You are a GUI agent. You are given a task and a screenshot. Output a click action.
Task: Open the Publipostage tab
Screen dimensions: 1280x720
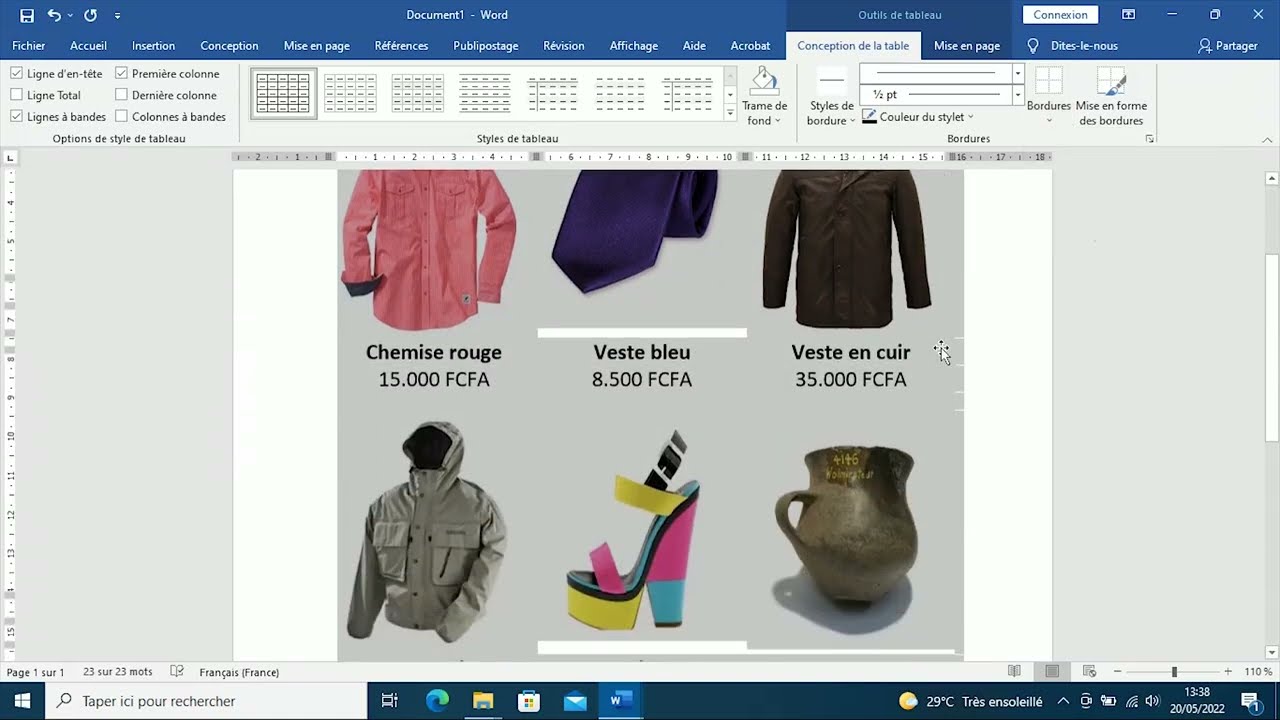click(486, 46)
